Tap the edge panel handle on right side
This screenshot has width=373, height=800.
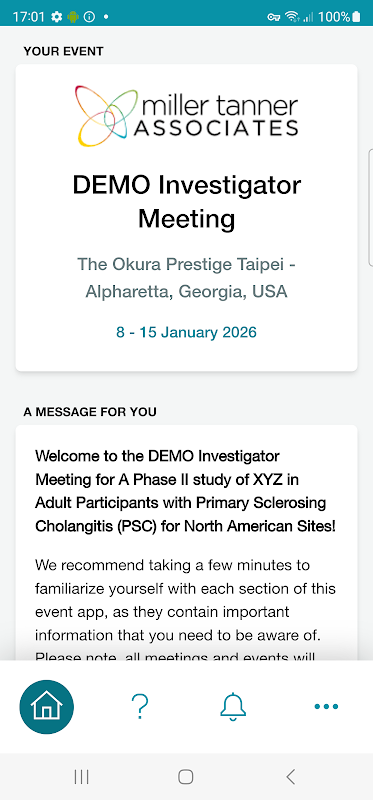[370, 208]
